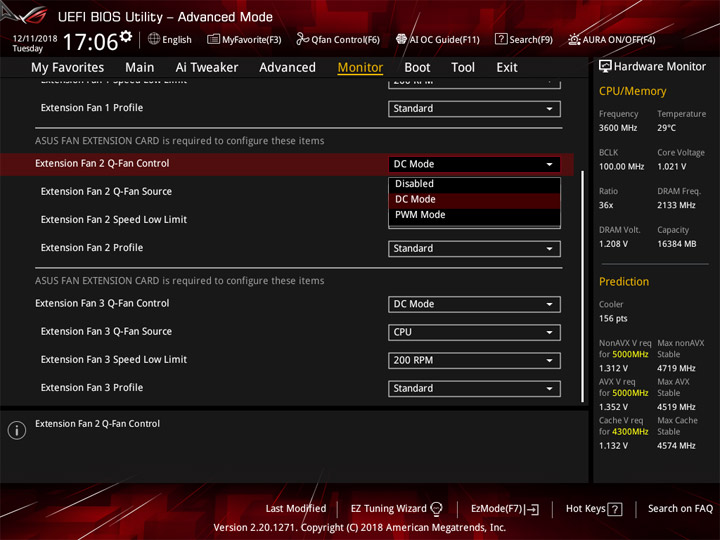Screen dimensions: 720x540
Task: Switch to Main tab
Action: tap(140, 68)
